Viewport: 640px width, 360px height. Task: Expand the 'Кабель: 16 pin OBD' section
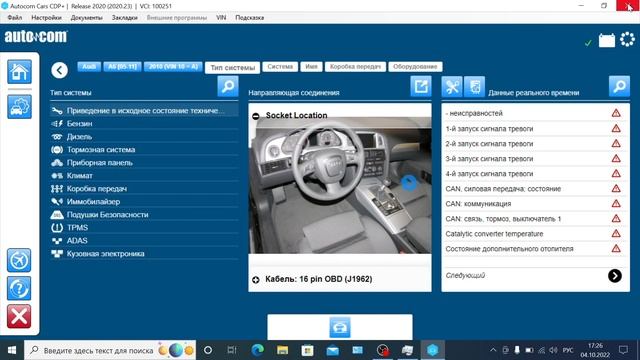click(x=256, y=280)
